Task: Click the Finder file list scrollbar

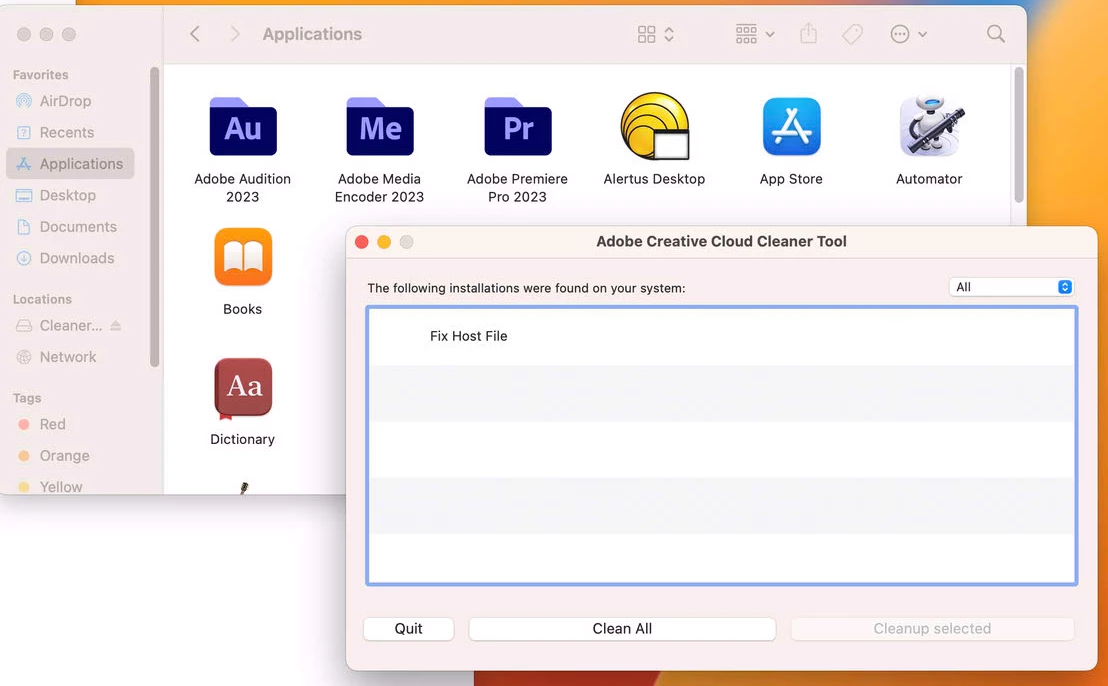Action: click(x=1018, y=135)
